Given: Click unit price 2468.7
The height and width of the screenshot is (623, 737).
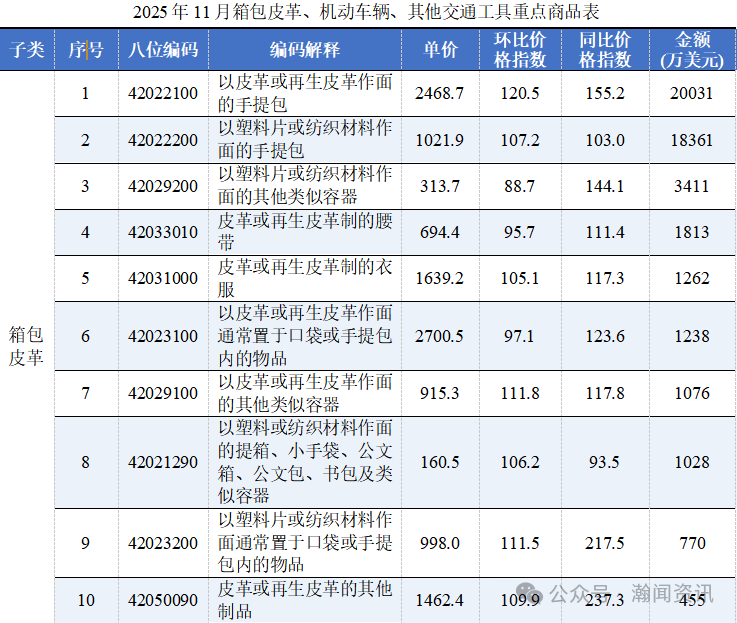Looking at the screenshot, I should pyautogui.click(x=439, y=93).
